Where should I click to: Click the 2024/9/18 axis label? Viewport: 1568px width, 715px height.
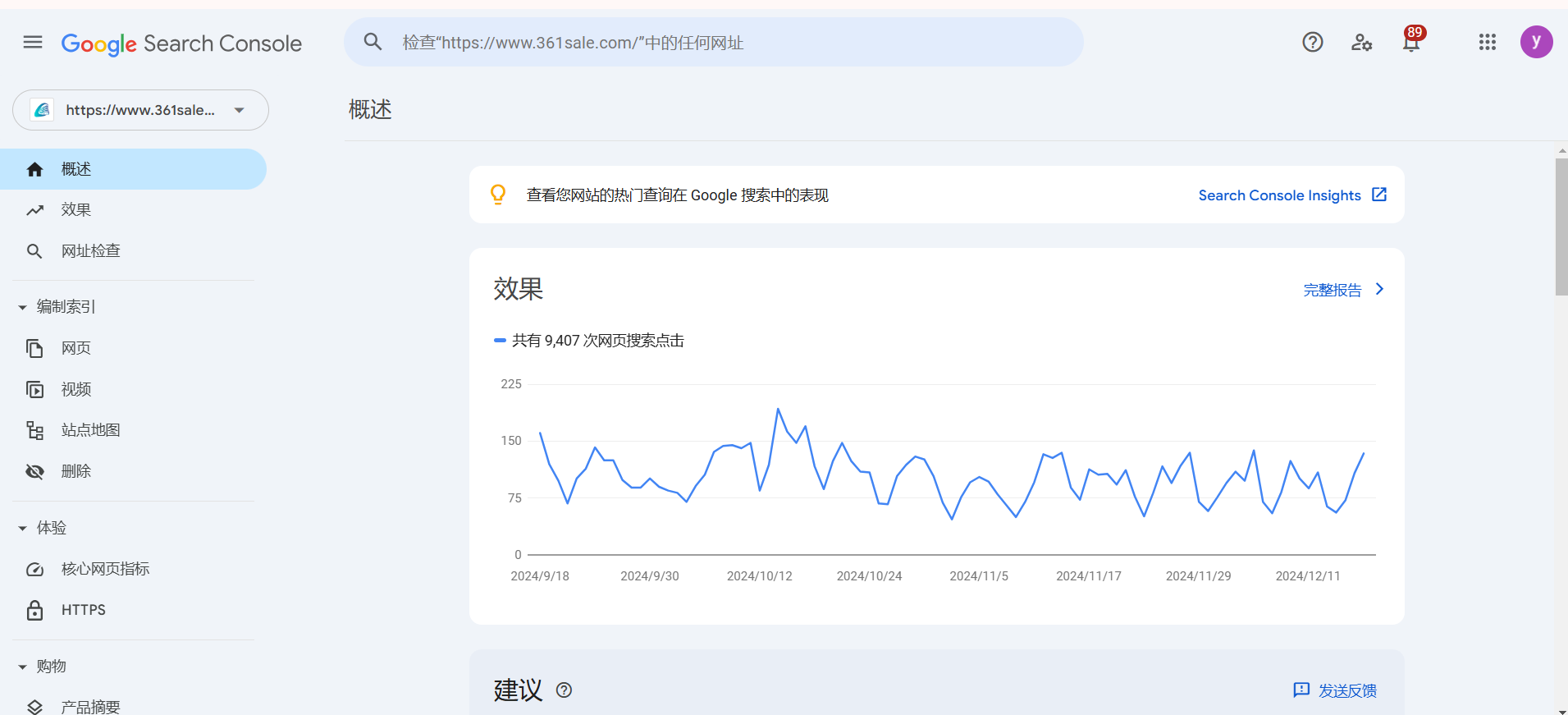click(x=540, y=576)
